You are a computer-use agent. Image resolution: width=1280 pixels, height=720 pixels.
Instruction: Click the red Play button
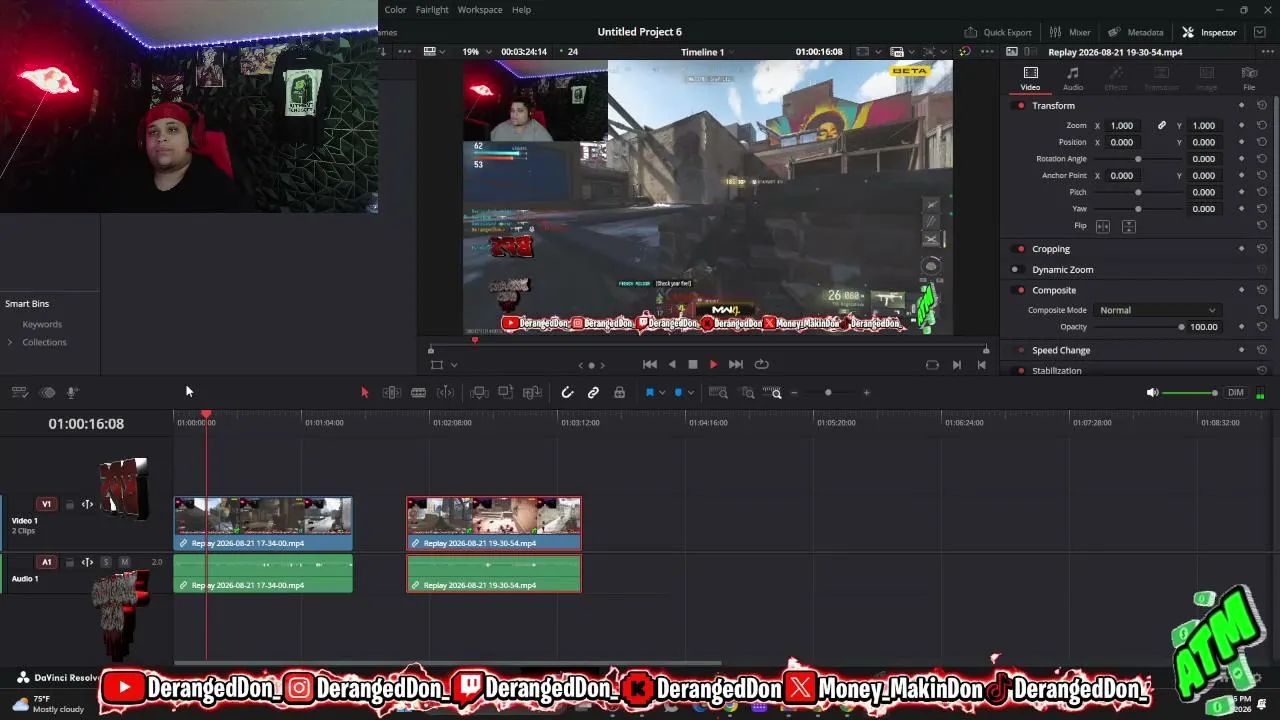tap(713, 365)
